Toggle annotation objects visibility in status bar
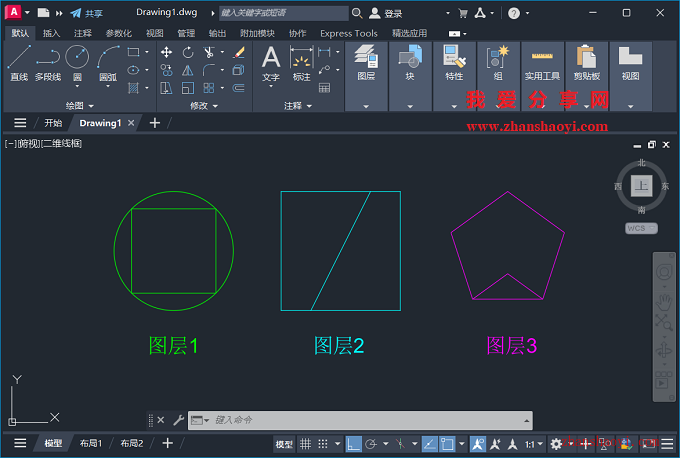 478,444
